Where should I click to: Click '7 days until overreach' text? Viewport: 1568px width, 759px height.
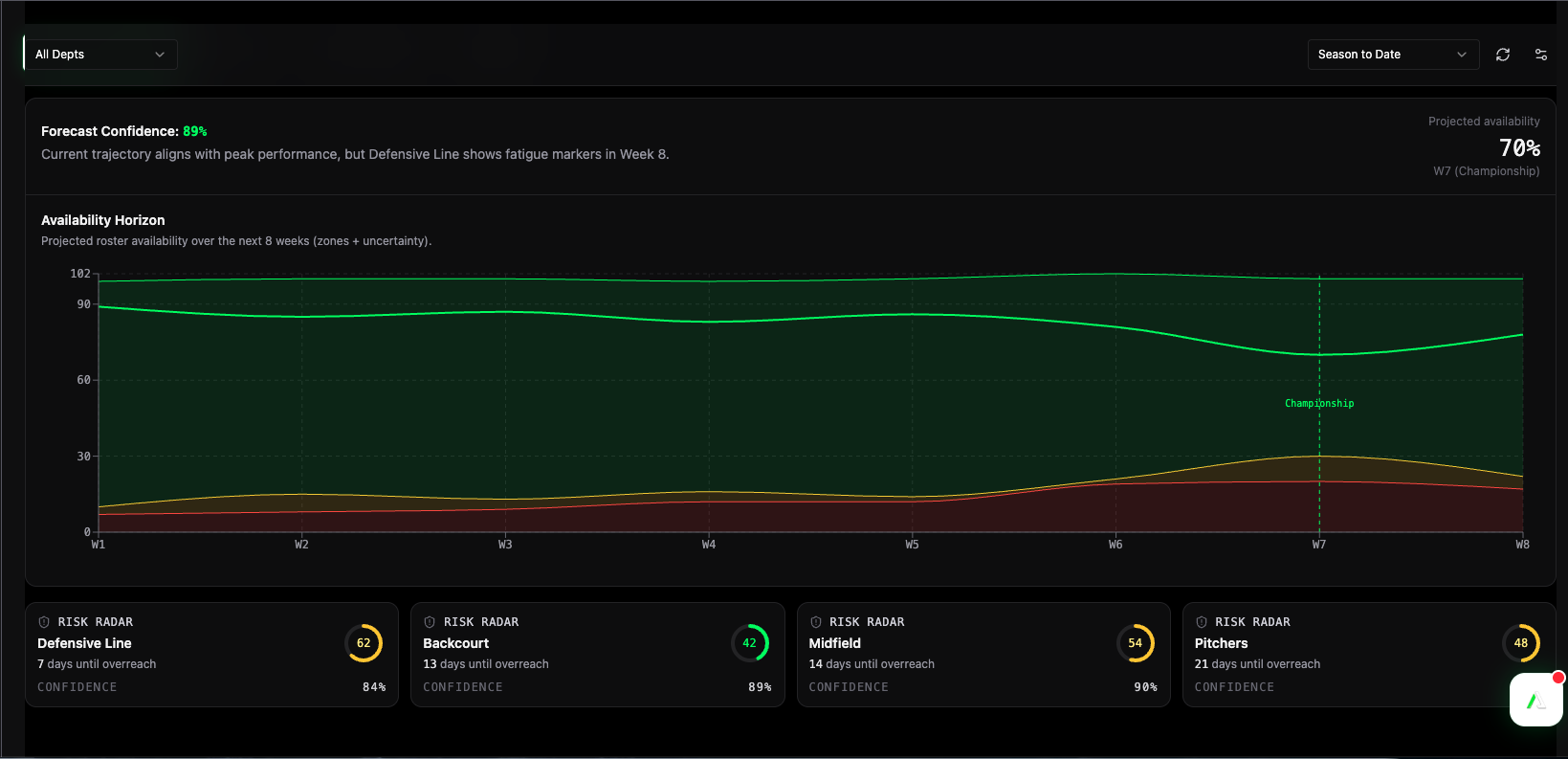[97, 664]
